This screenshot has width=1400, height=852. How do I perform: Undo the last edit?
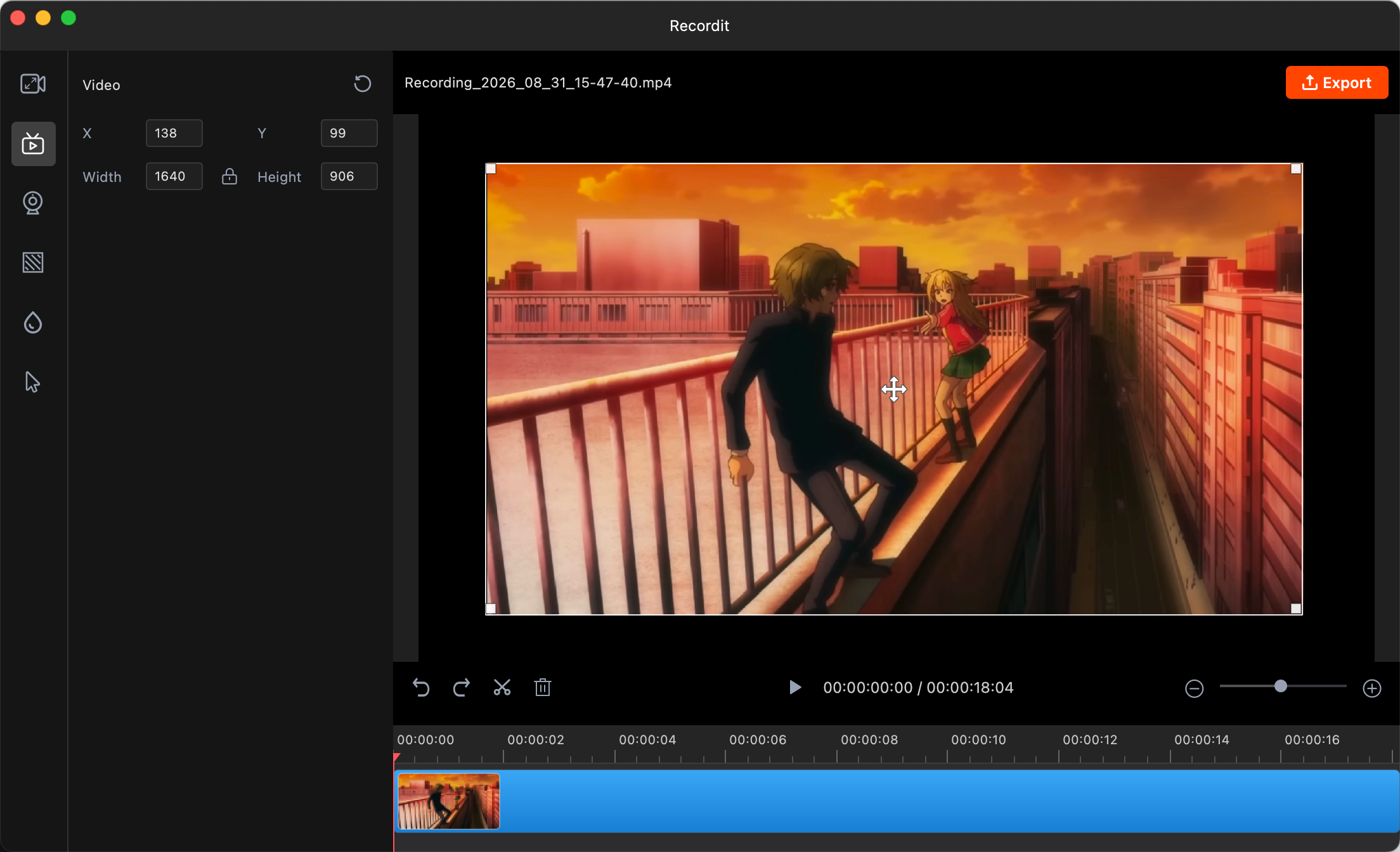point(421,688)
